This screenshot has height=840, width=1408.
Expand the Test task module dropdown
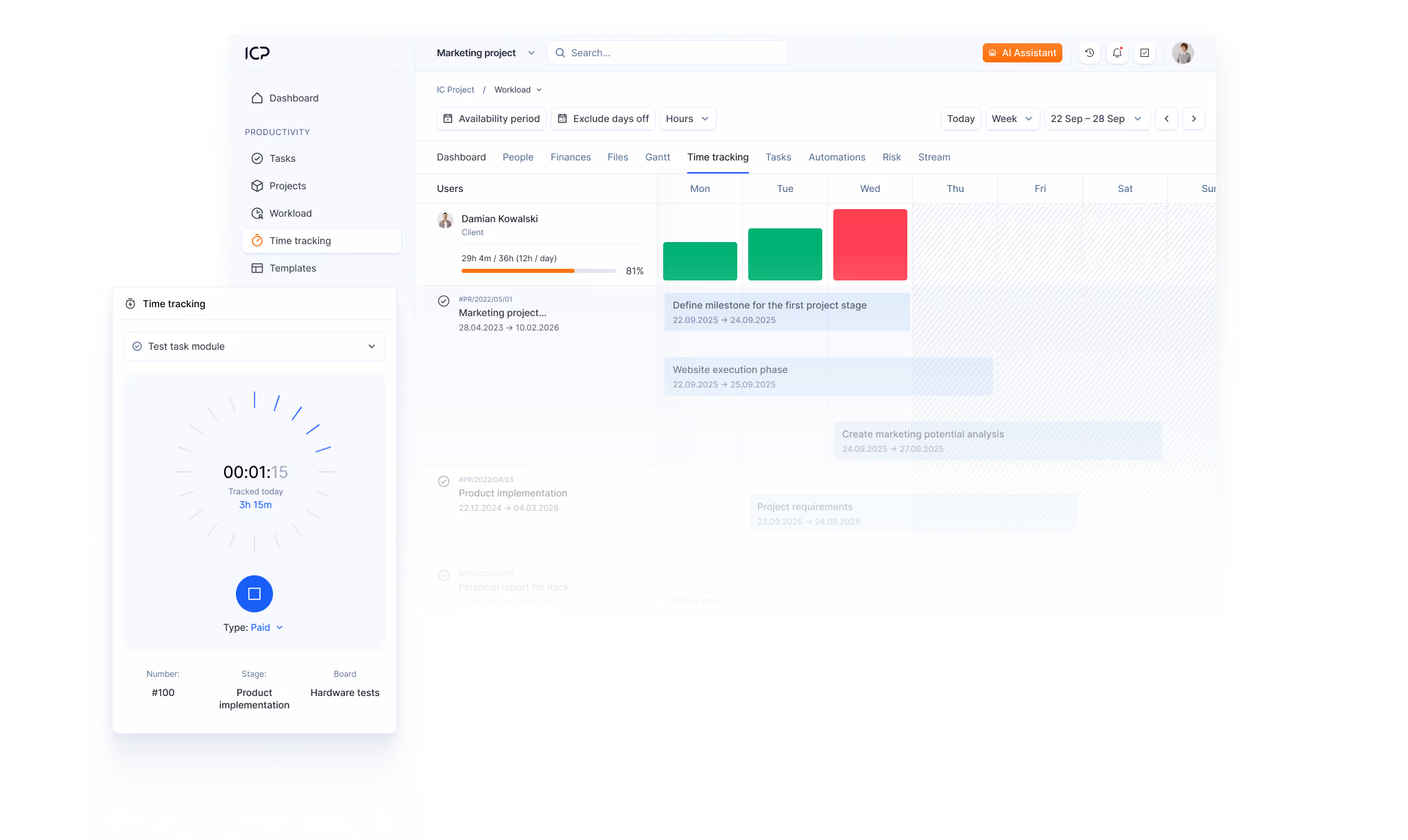[x=254, y=346]
